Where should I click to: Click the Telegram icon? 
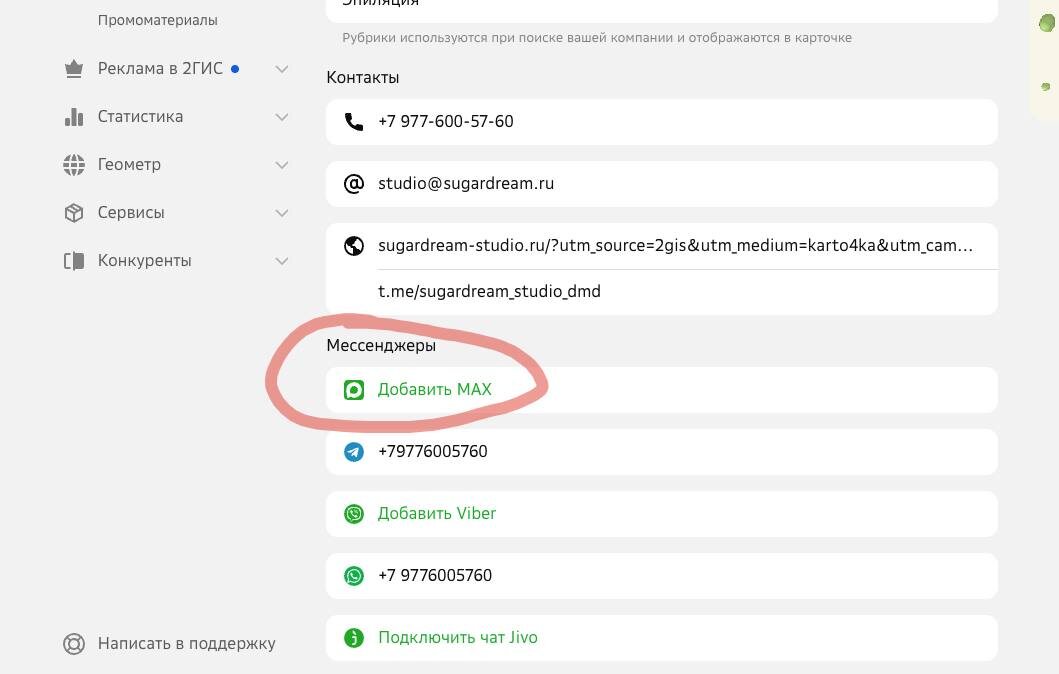(354, 452)
